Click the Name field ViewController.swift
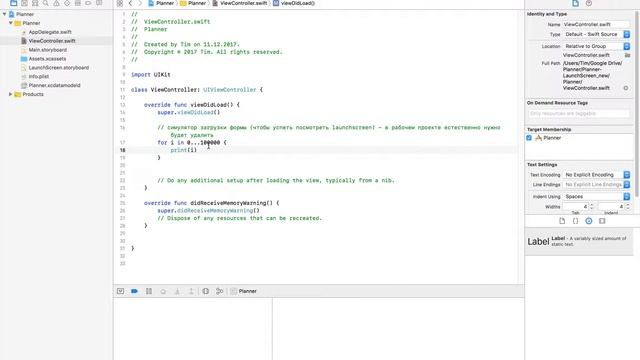Screen dimensions: 640x360 [596, 24]
